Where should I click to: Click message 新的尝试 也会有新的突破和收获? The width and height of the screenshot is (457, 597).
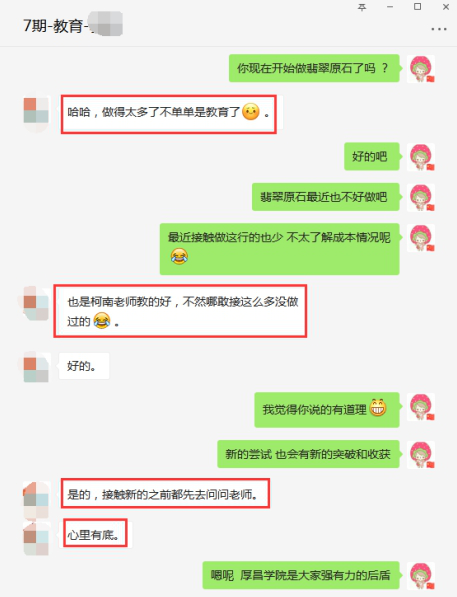click(x=308, y=454)
